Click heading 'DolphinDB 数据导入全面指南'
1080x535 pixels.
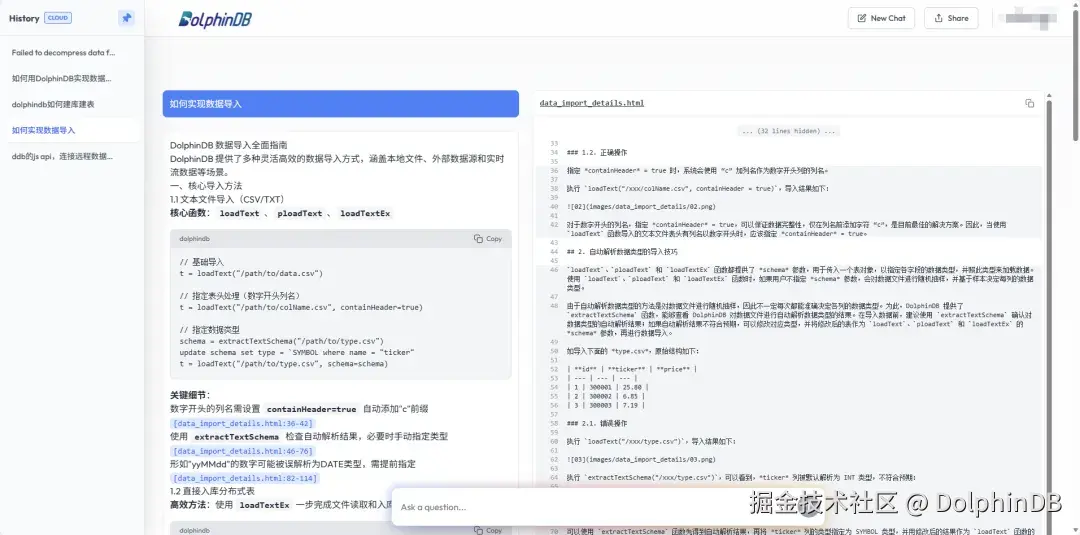[x=229, y=145]
